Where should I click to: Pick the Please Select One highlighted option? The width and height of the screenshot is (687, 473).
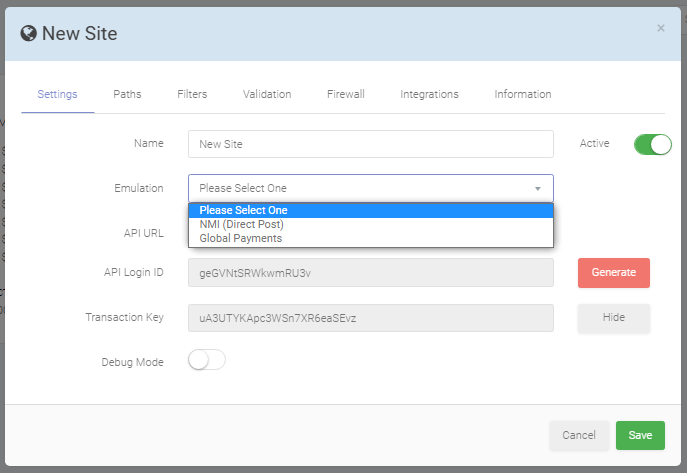point(371,210)
